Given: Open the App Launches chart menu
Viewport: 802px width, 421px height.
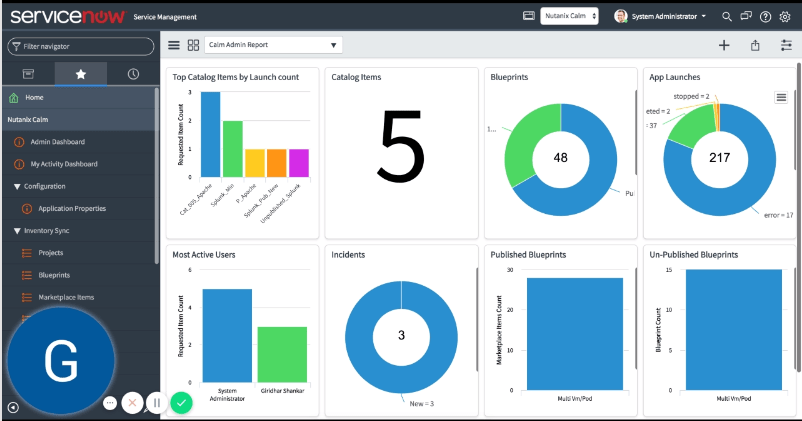Looking at the screenshot, I should [782, 97].
